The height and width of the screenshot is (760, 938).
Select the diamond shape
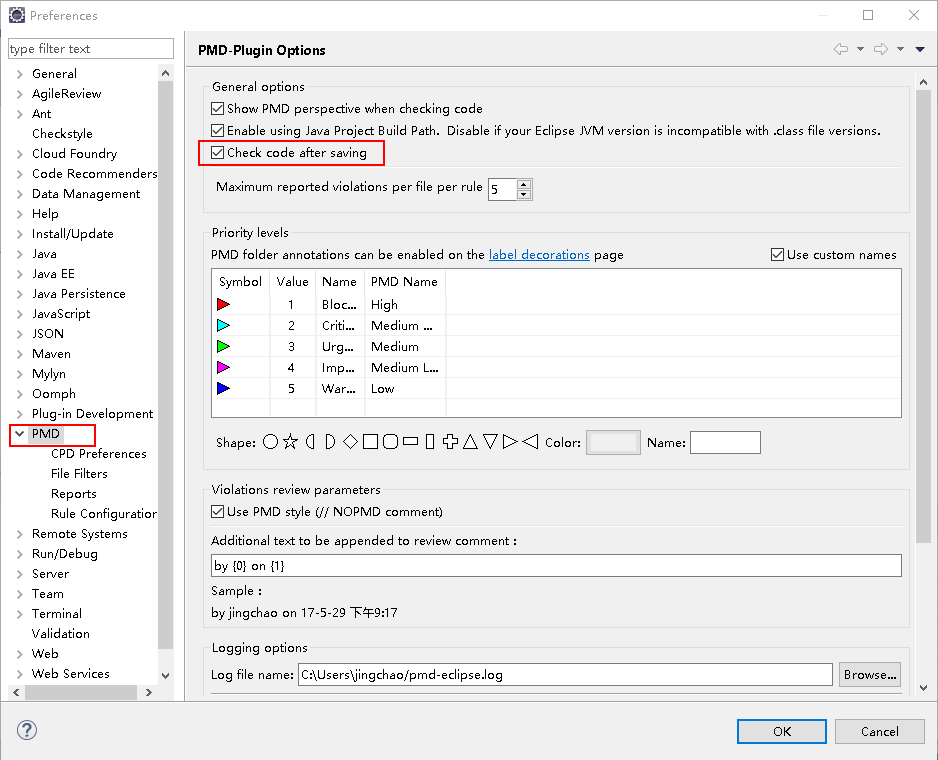pyautogui.click(x=351, y=442)
